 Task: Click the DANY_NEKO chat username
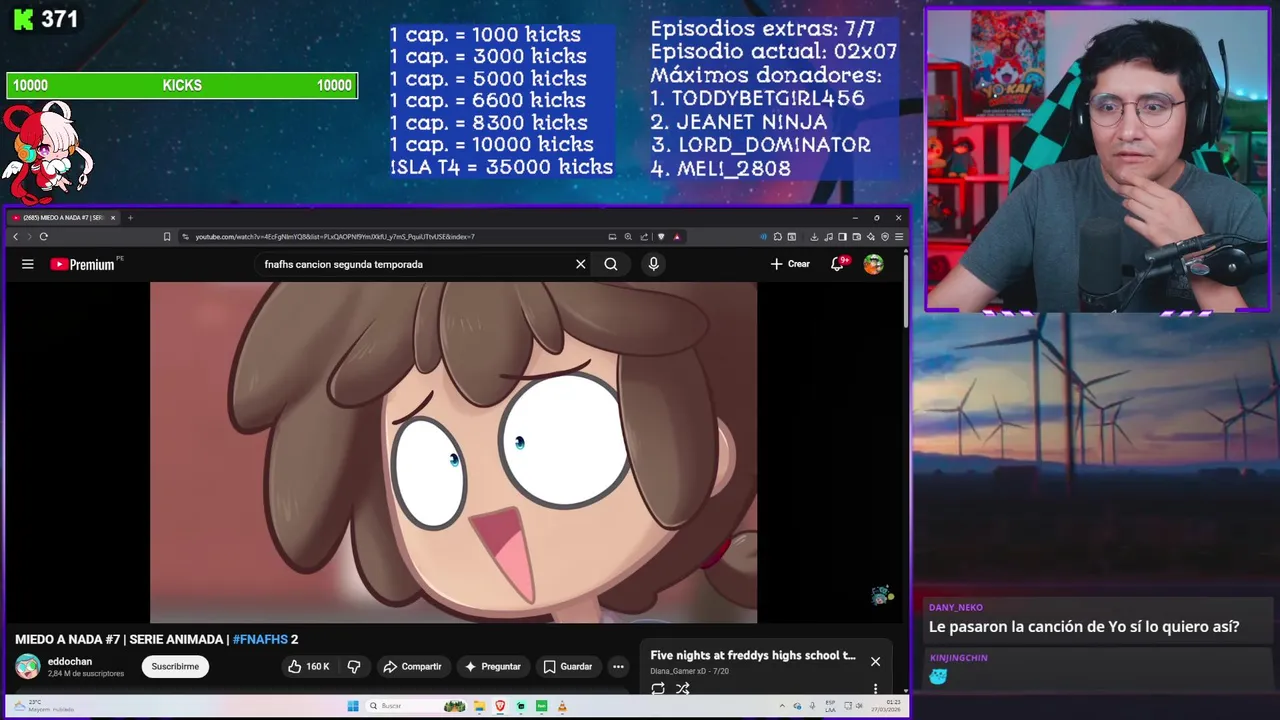point(956,607)
